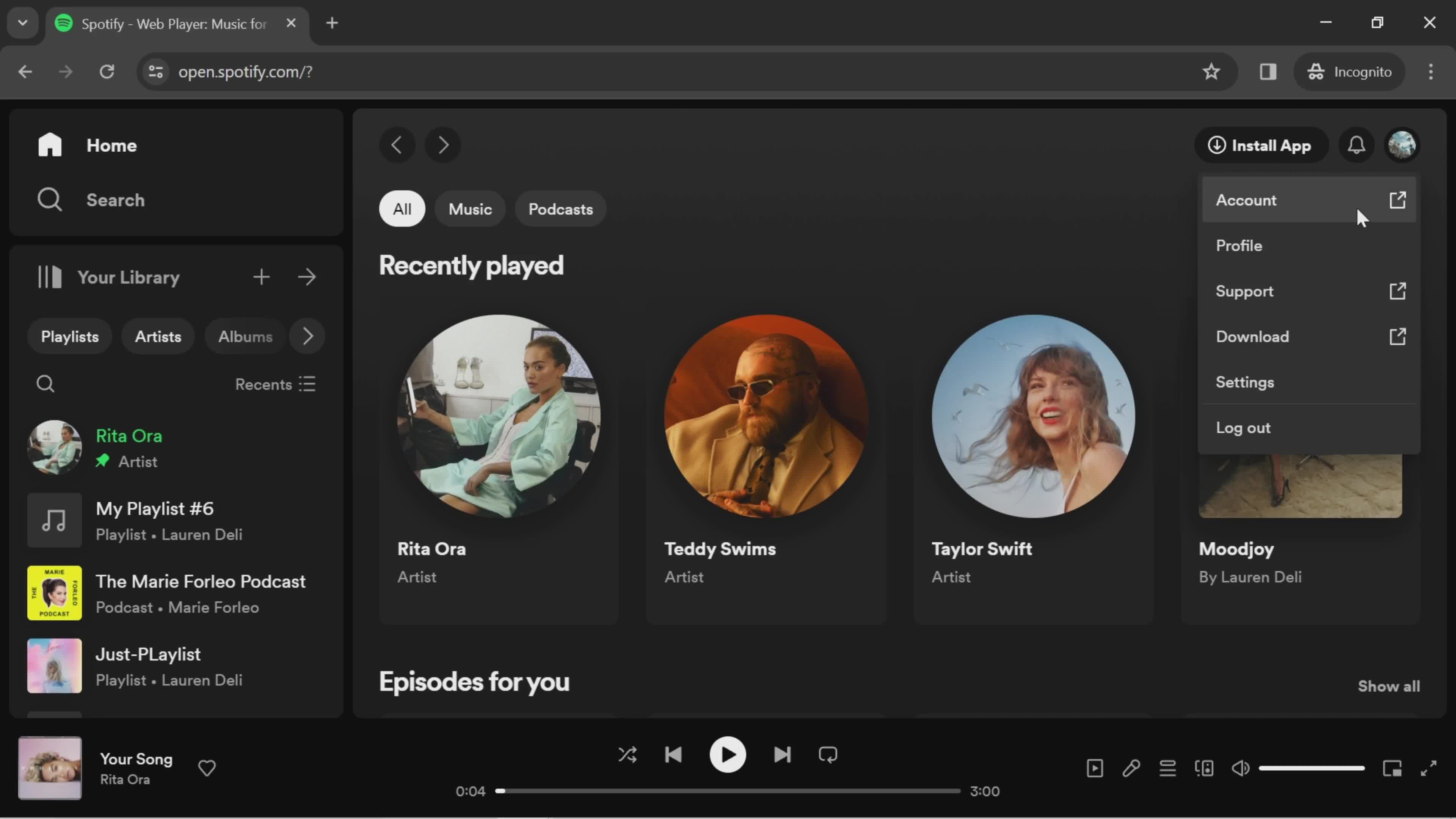Create playlist with plus icon

point(261,277)
